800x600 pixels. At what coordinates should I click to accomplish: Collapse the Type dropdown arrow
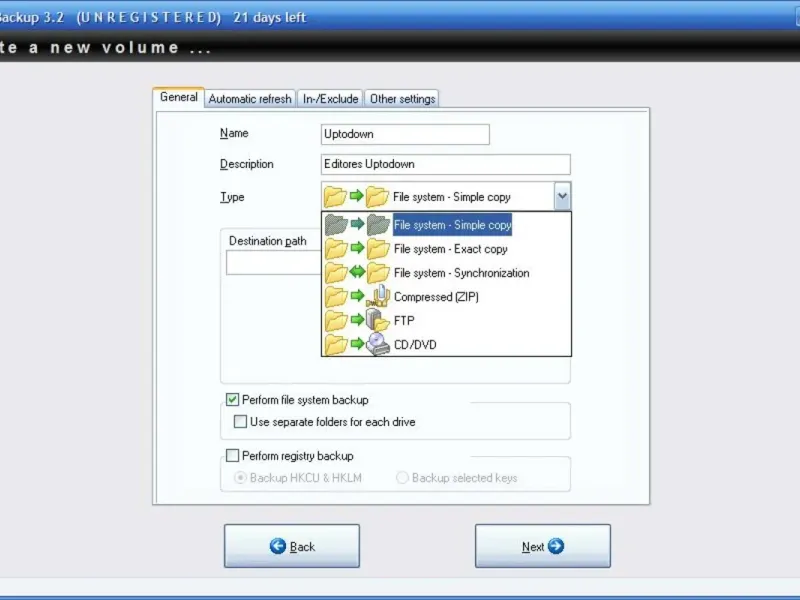(x=562, y=196)
